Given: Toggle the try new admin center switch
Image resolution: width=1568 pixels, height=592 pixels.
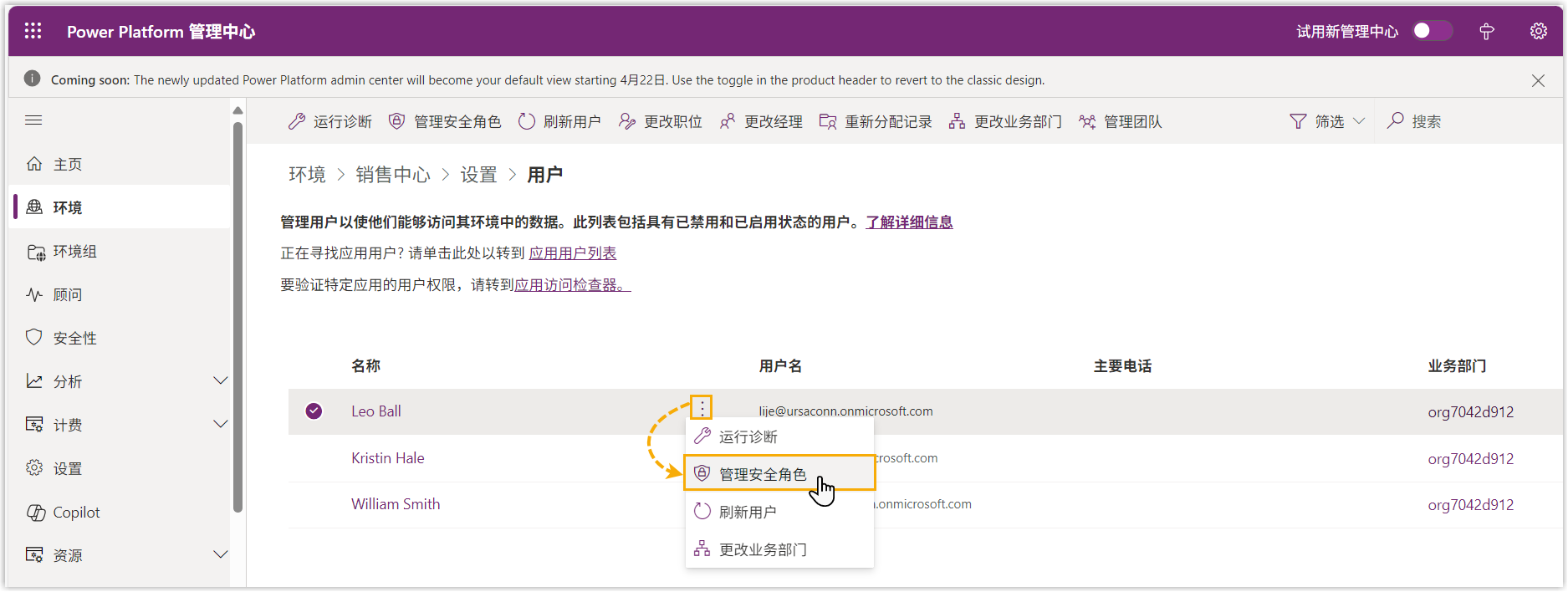Looking at the screenshot, I should pos(1432,31).
